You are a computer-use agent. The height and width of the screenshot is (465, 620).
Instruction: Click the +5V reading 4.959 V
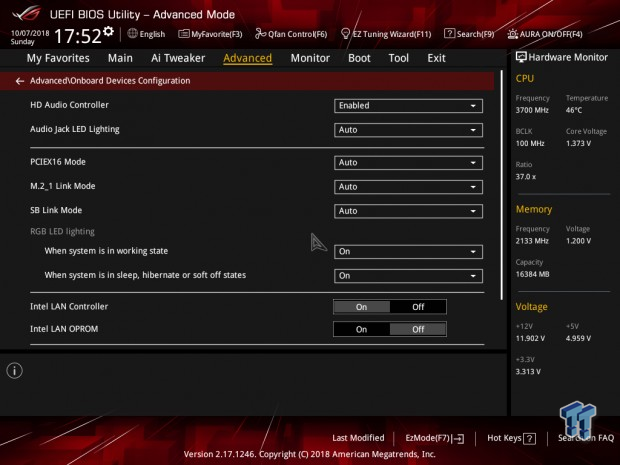(x=578, y=338)
